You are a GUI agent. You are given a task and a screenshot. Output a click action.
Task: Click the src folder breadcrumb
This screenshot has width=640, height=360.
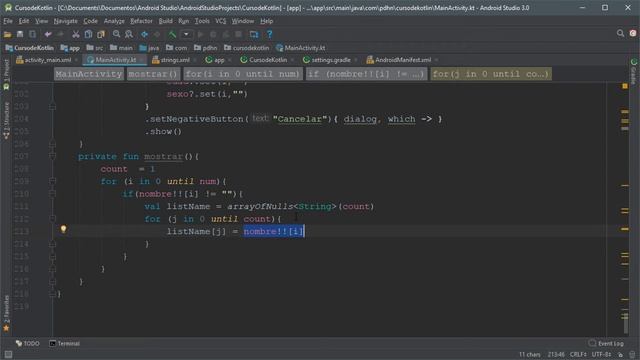(x=95, y=48)
